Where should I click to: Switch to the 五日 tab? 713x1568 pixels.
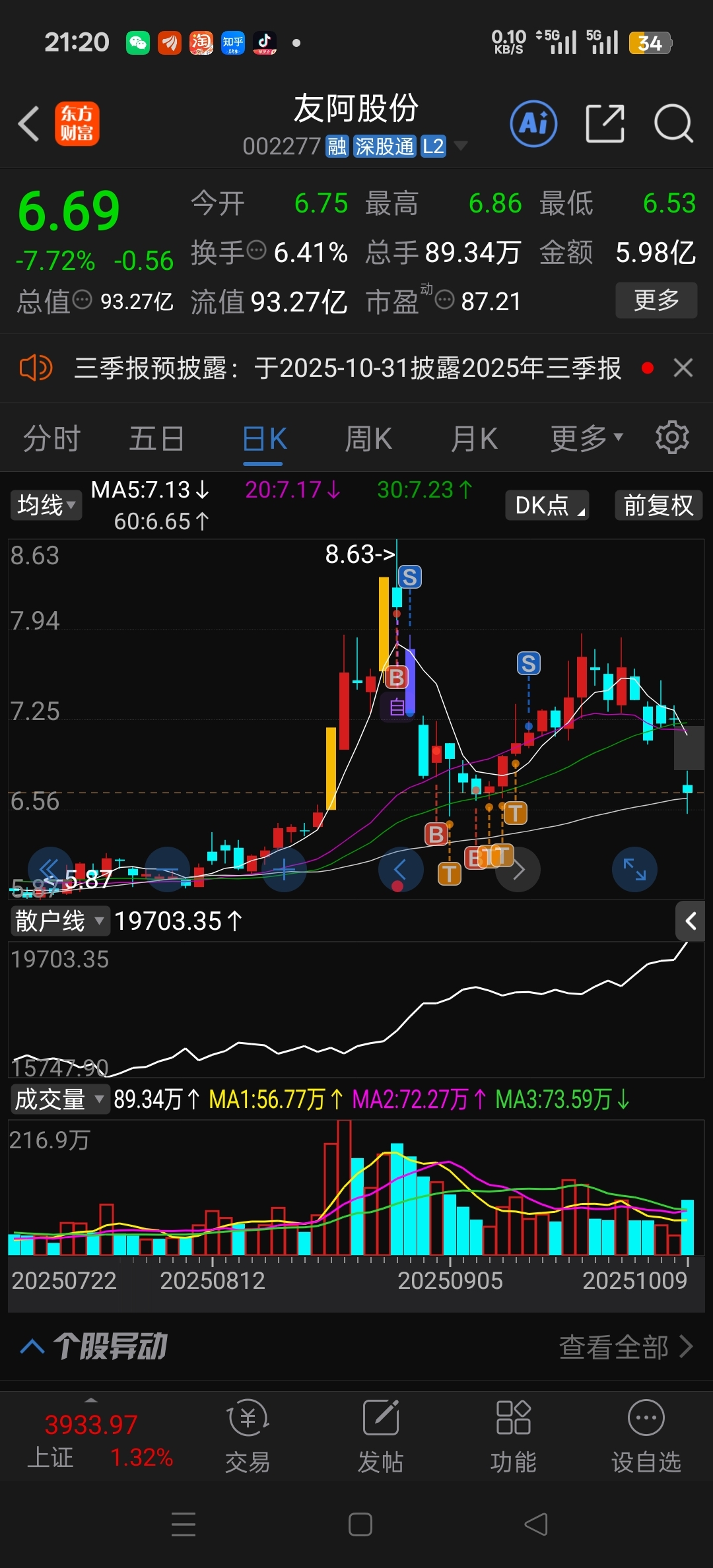pos(156,438)
